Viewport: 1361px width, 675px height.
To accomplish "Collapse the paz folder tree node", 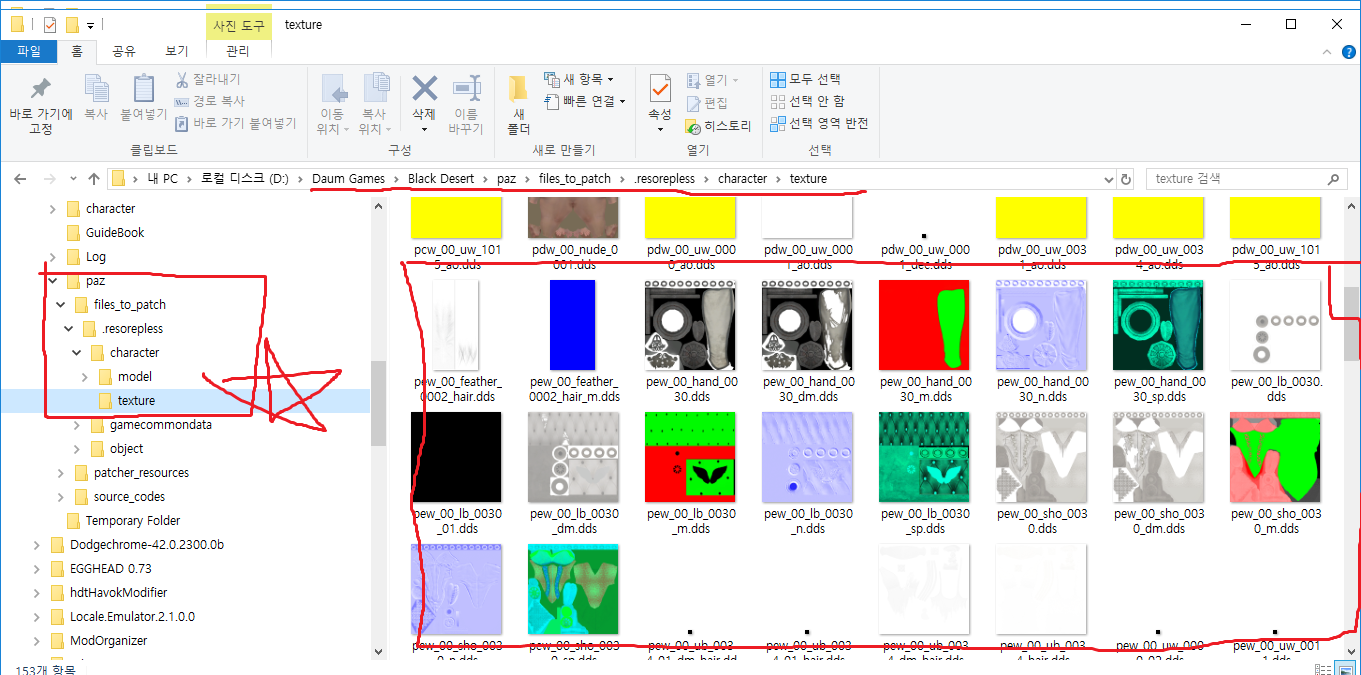I will 52,281.
